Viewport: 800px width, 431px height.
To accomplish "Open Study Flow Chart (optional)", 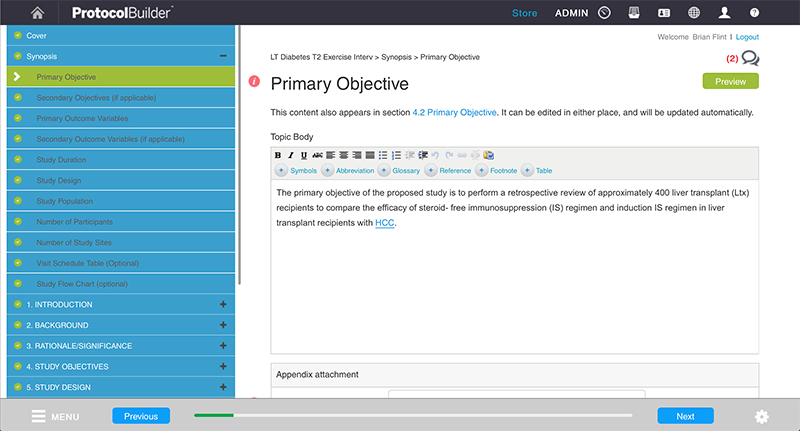I will coord(121,284).
